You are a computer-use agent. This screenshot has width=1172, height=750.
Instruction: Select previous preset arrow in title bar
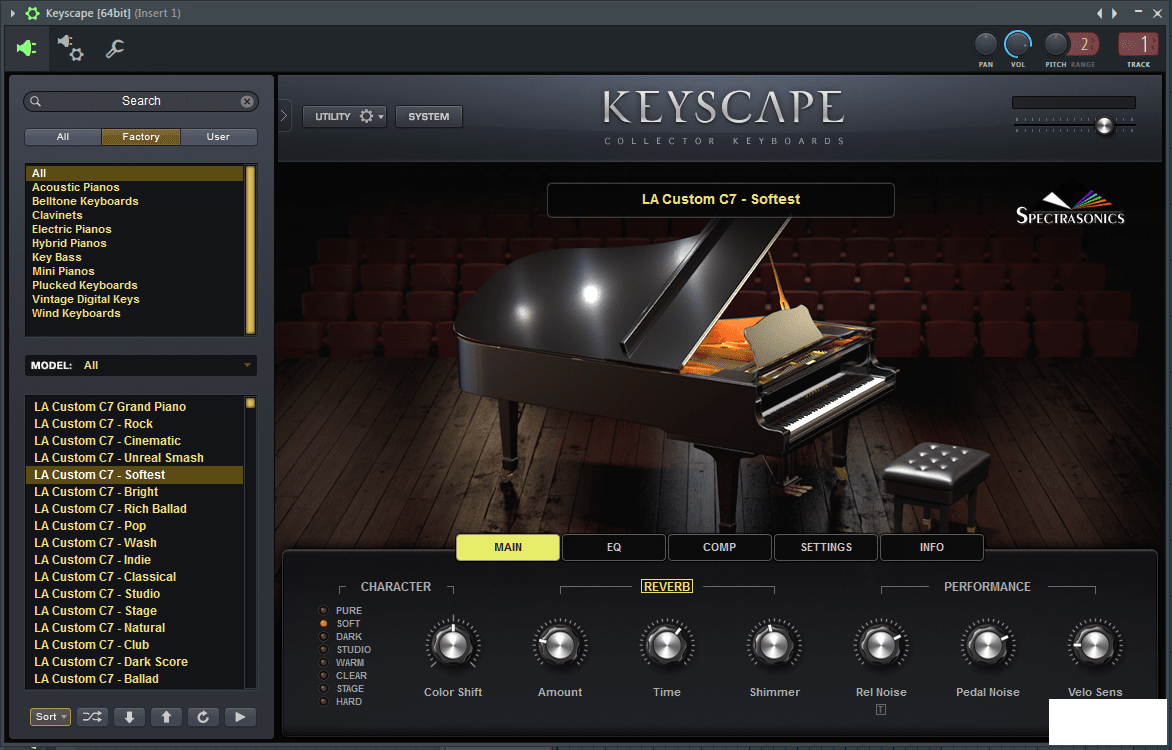click(x=1099, y=13)
